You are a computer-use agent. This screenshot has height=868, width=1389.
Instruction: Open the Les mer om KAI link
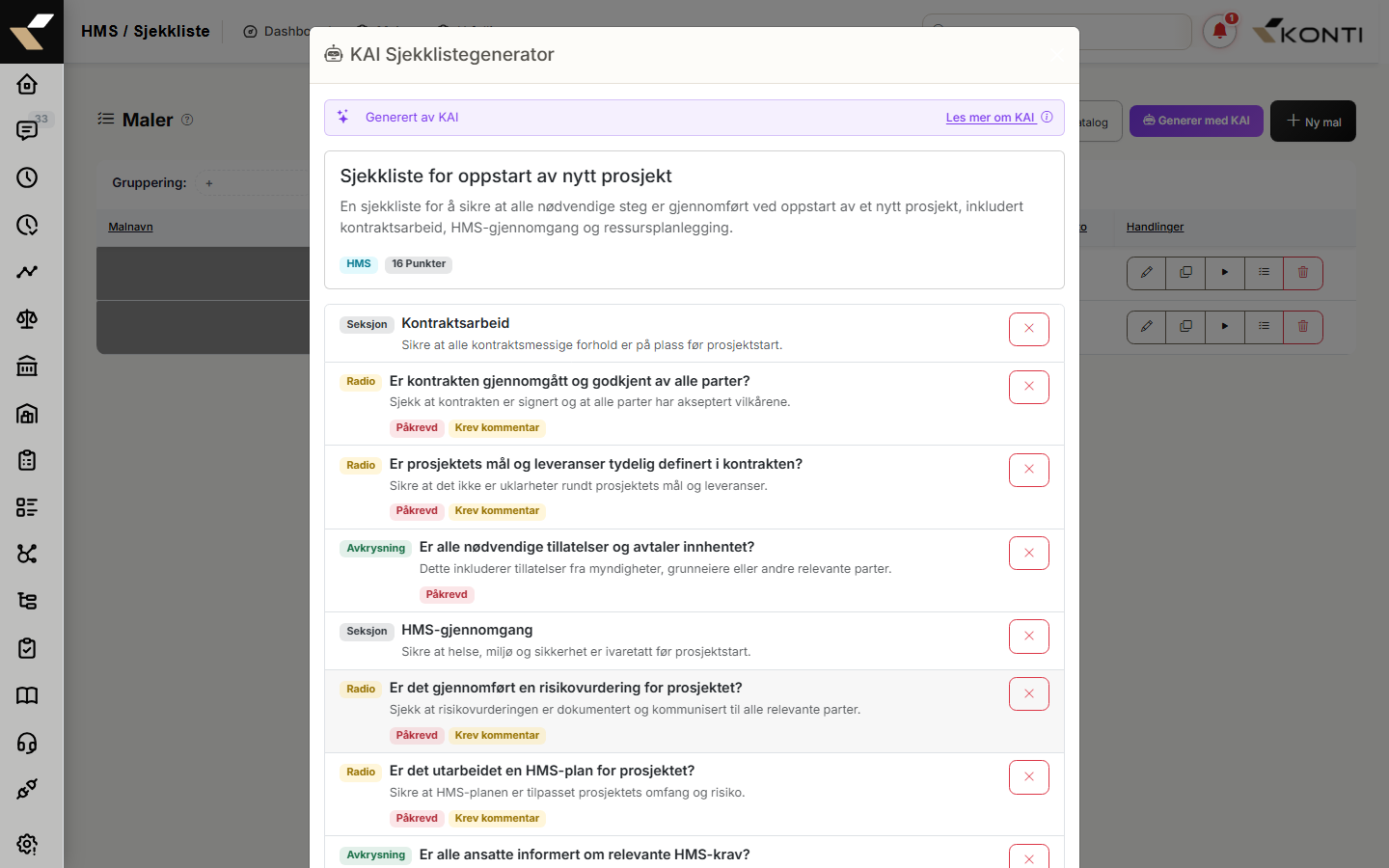[x=990, y=118]
